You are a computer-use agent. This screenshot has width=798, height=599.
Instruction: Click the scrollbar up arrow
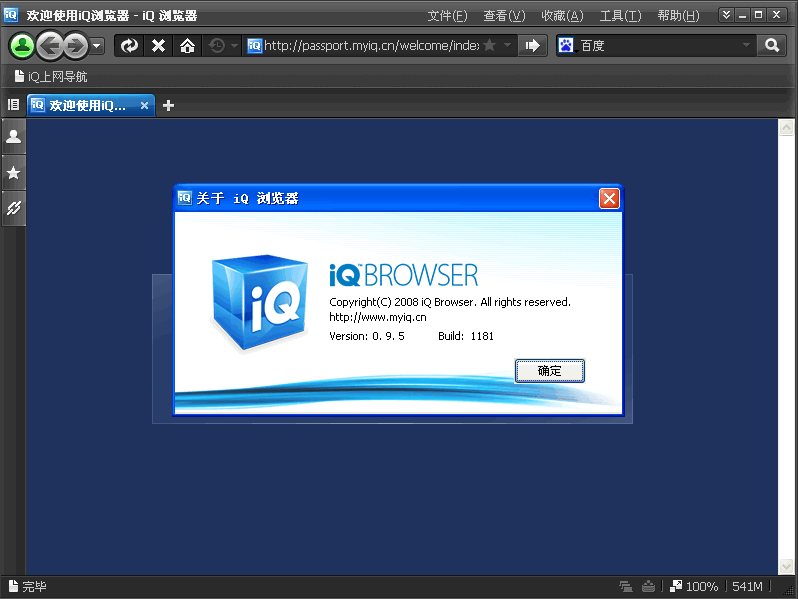[x=786, y=127]
